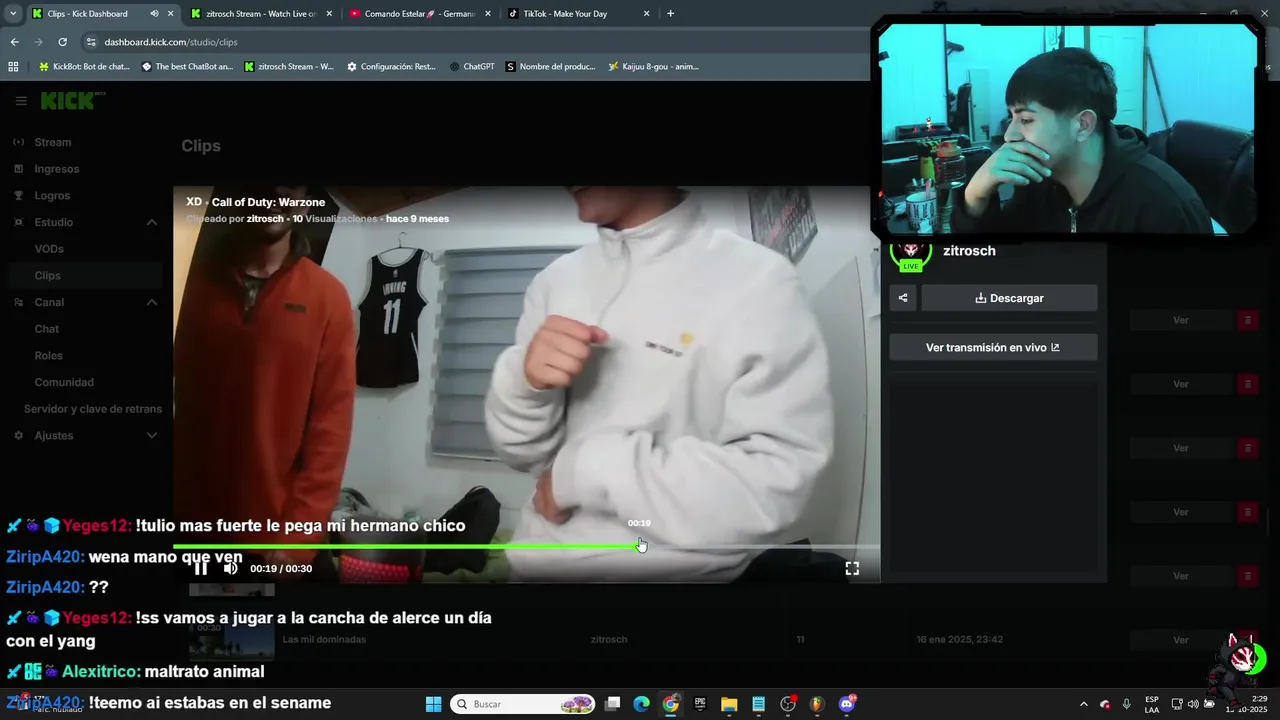Open KickBot bookmark

(x=84, y=67)
